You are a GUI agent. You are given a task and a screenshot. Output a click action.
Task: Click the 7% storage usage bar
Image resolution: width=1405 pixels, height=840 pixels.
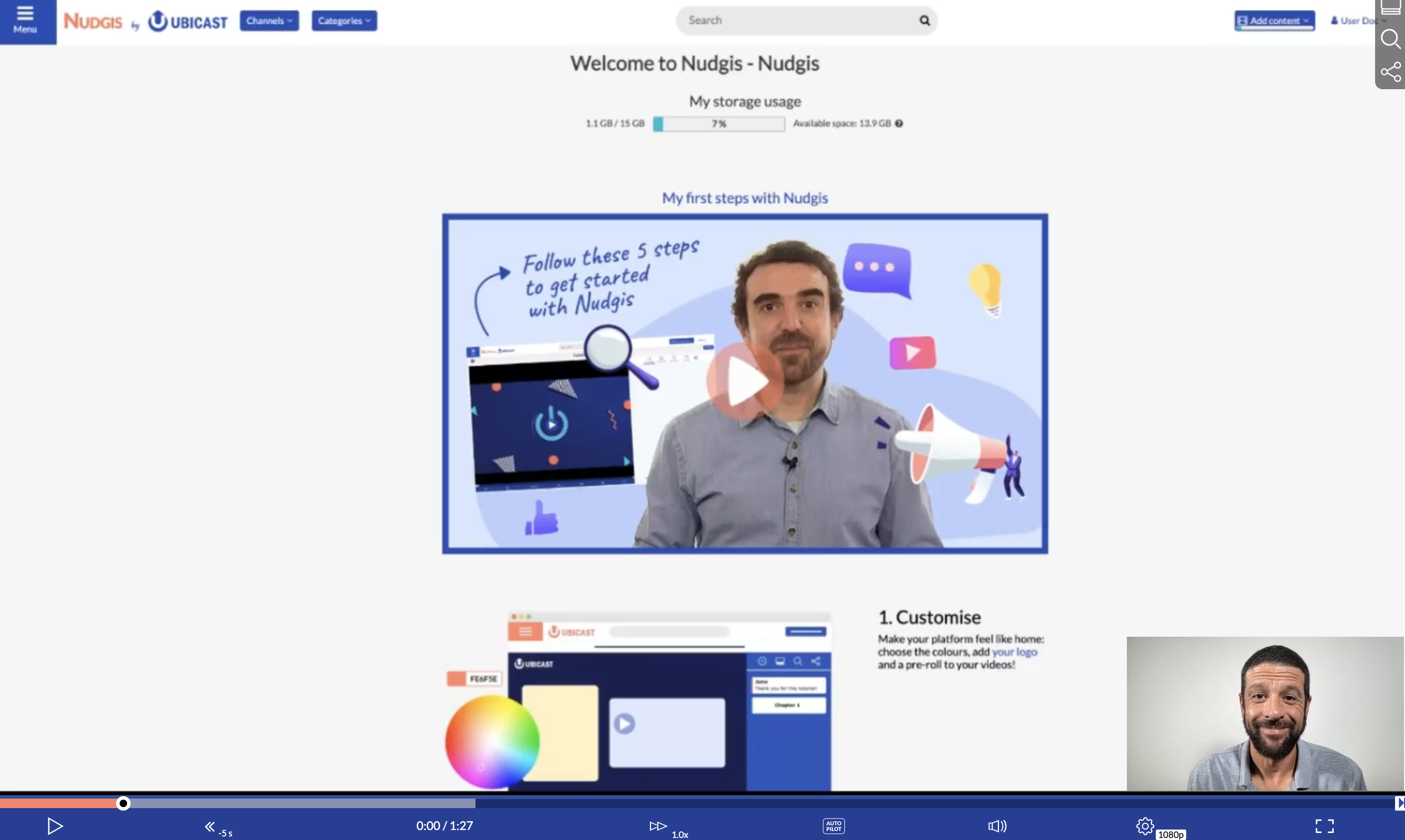(x=719, y=124)
